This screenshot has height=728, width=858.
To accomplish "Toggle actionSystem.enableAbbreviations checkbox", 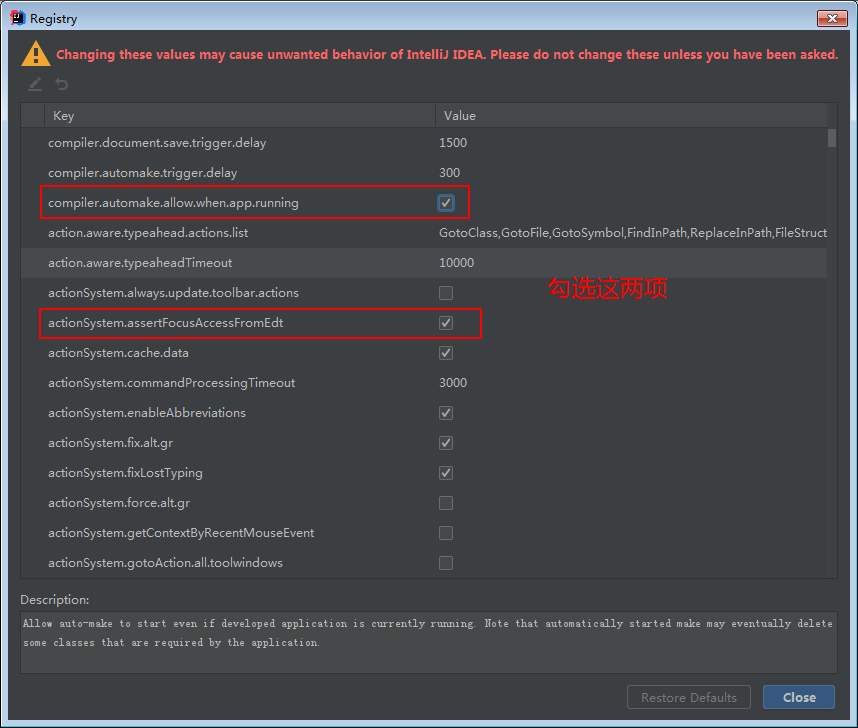I will (446, 413).
